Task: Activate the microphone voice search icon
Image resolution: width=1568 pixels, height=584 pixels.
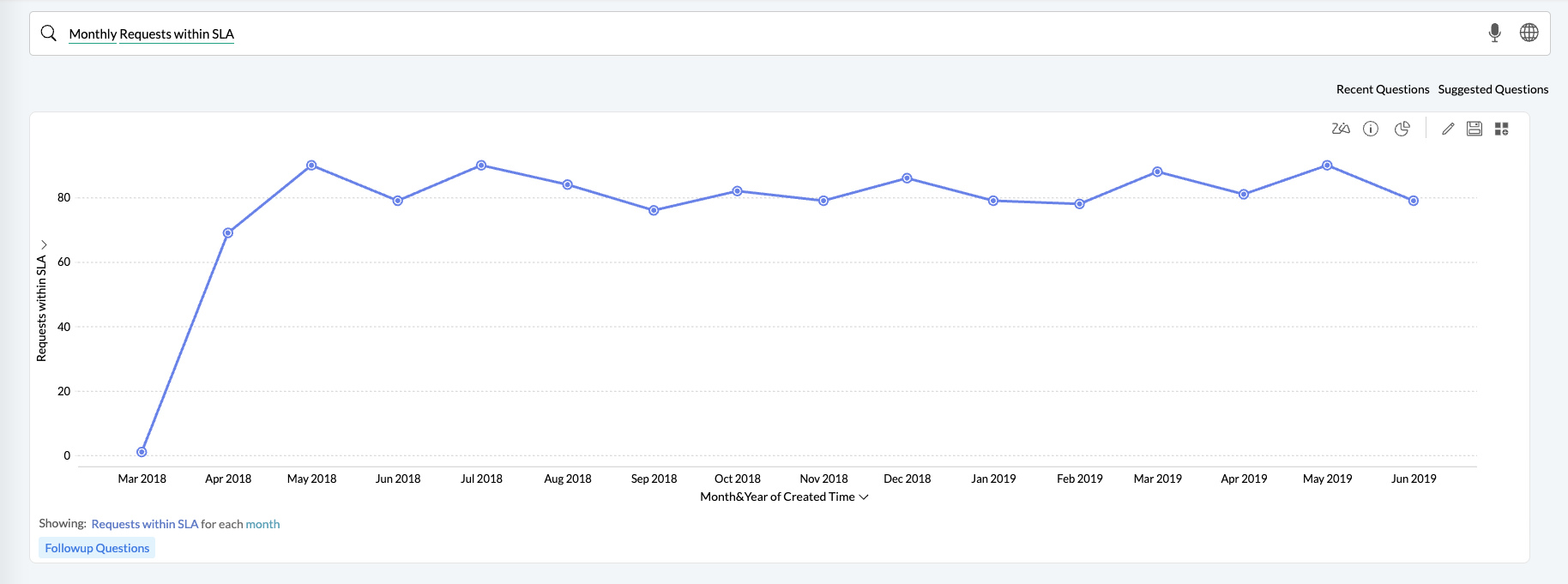Action: coord(1494,33)
